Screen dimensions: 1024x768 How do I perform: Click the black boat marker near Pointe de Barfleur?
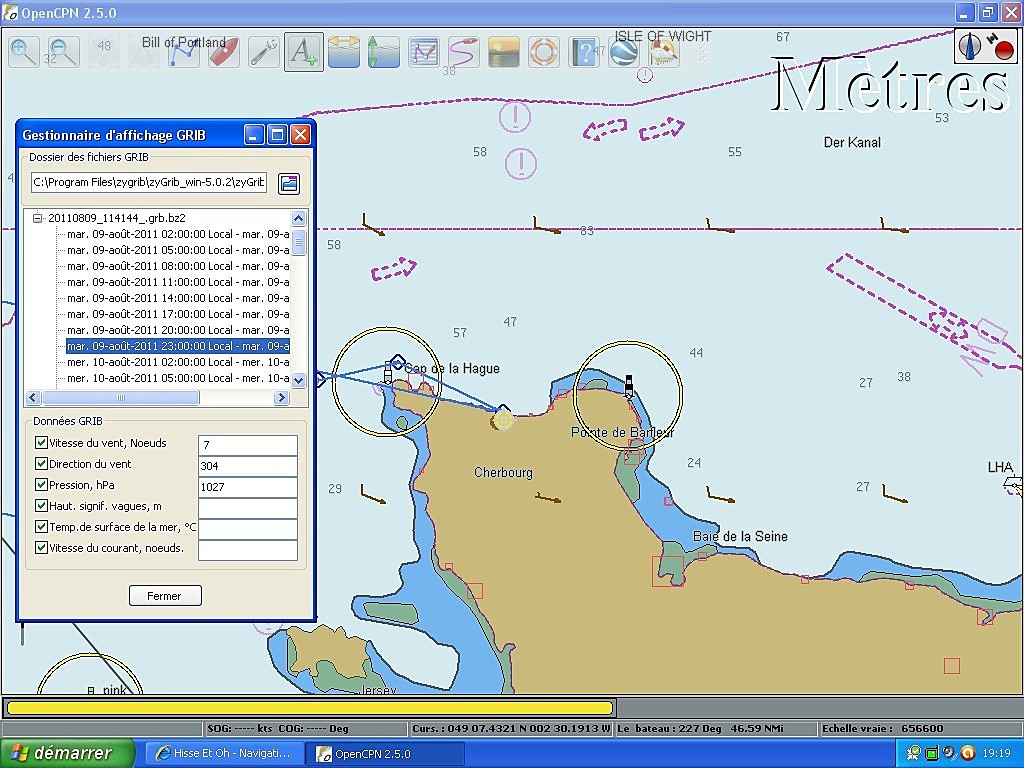pyautogui.click(x=629, y=386)
